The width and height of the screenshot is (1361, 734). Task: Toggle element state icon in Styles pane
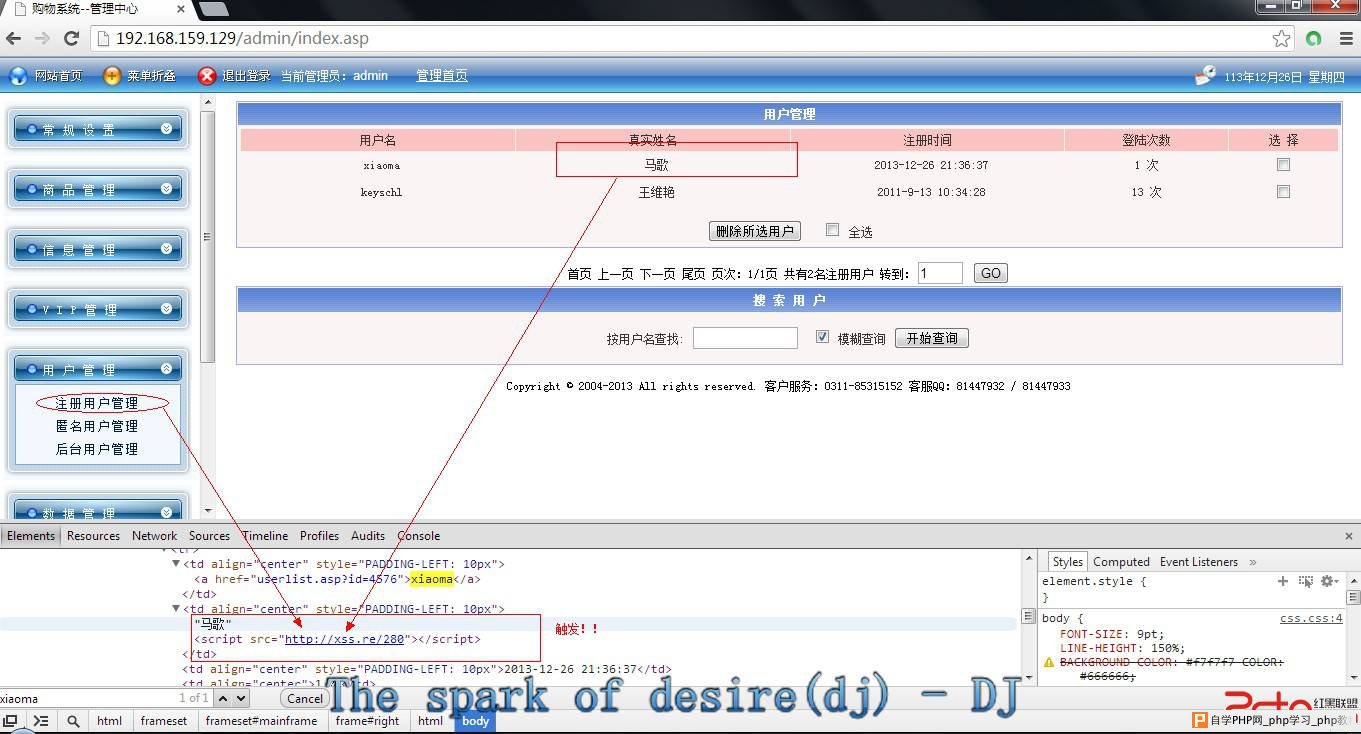point(1306,581)
